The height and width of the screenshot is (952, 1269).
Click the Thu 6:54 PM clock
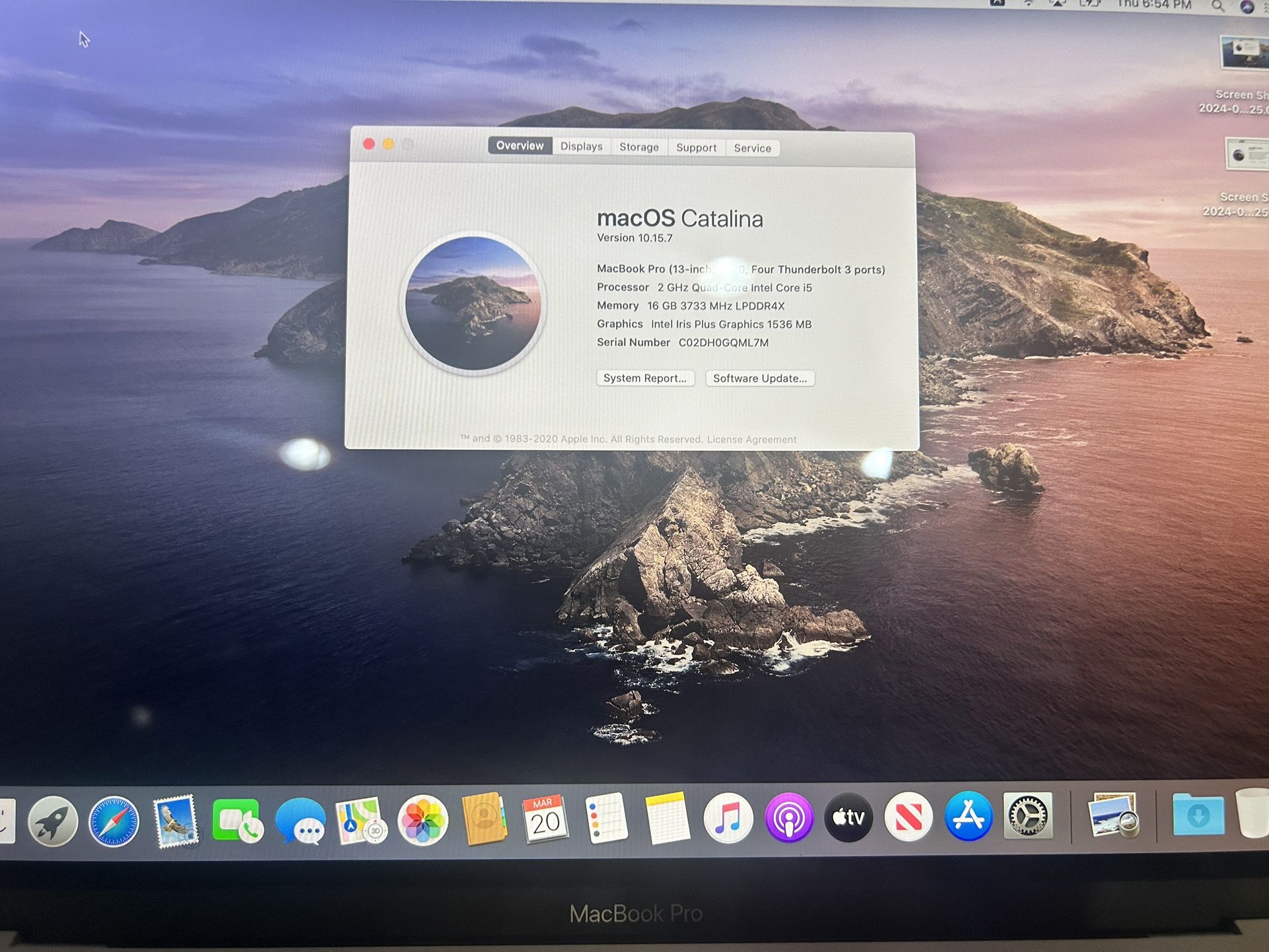[1154, 5]
